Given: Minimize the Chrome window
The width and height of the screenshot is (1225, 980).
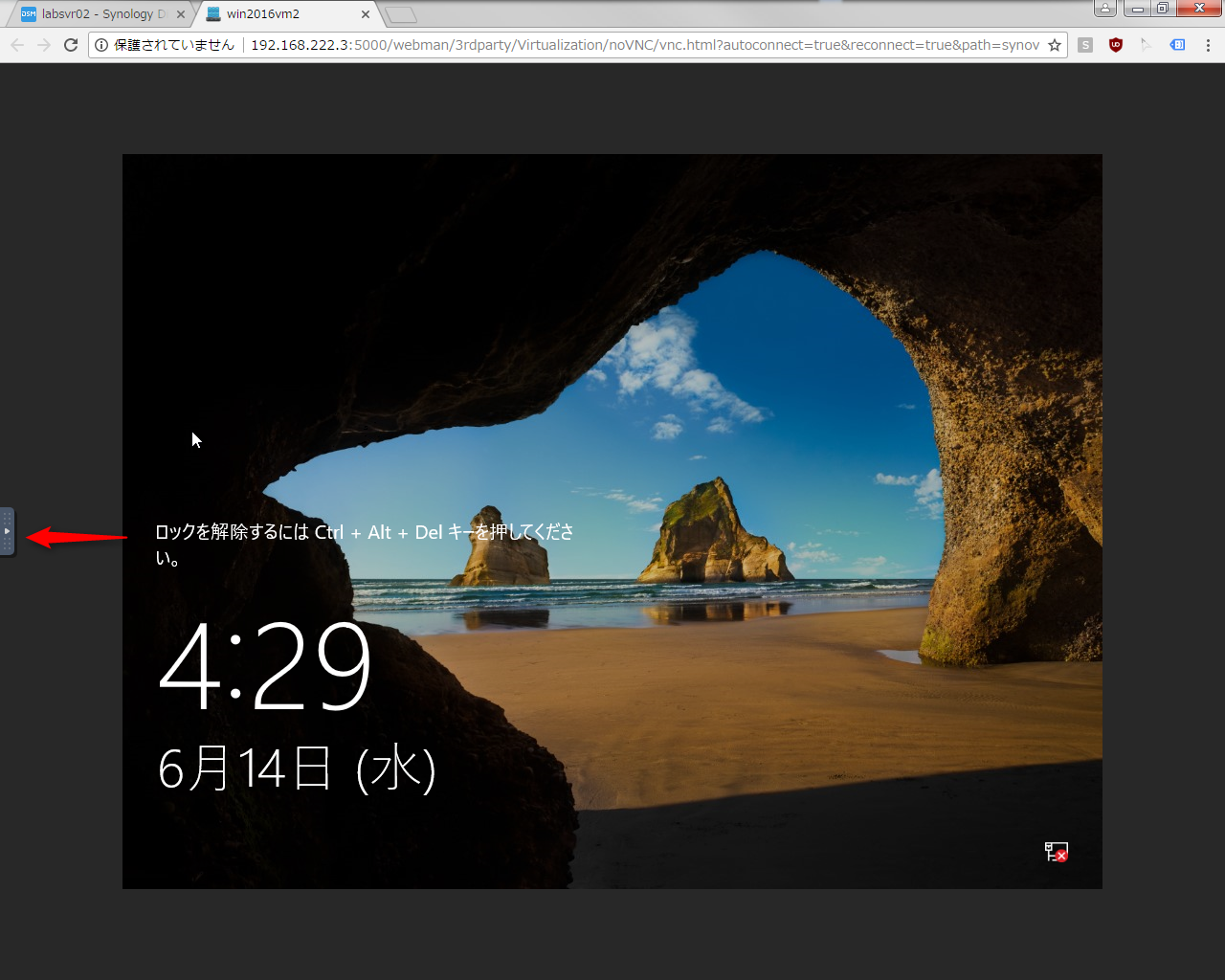Looking at the screenshot, I should tap(1138, 9).
